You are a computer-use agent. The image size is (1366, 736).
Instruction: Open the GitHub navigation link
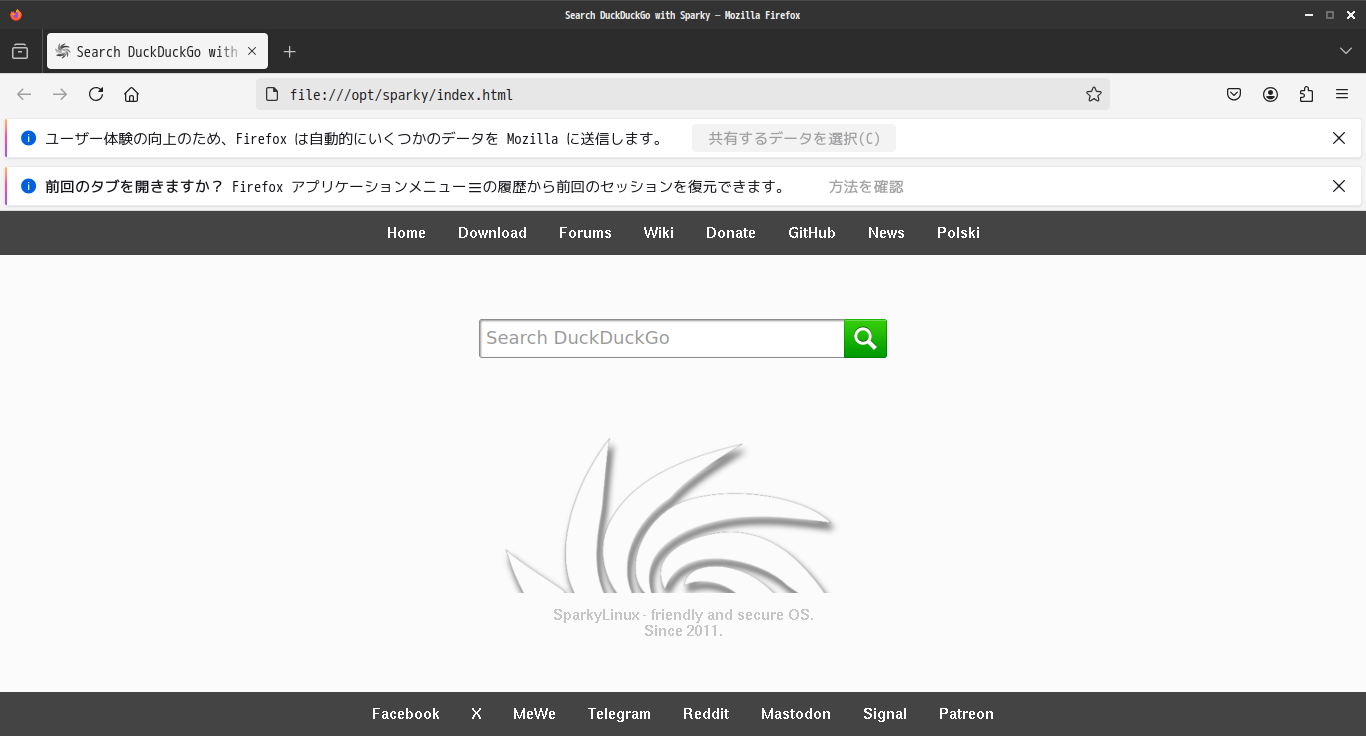click(812, 233)
